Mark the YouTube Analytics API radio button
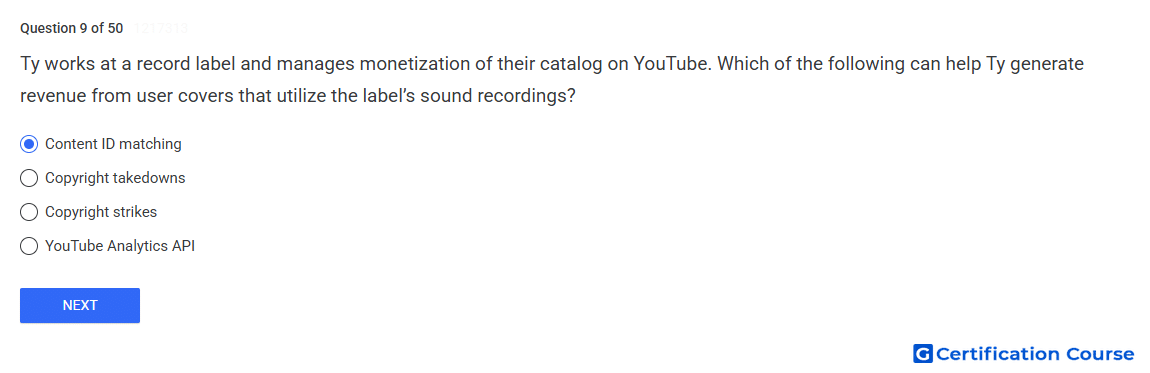1150x373 pixels. (x=29, y=246)
